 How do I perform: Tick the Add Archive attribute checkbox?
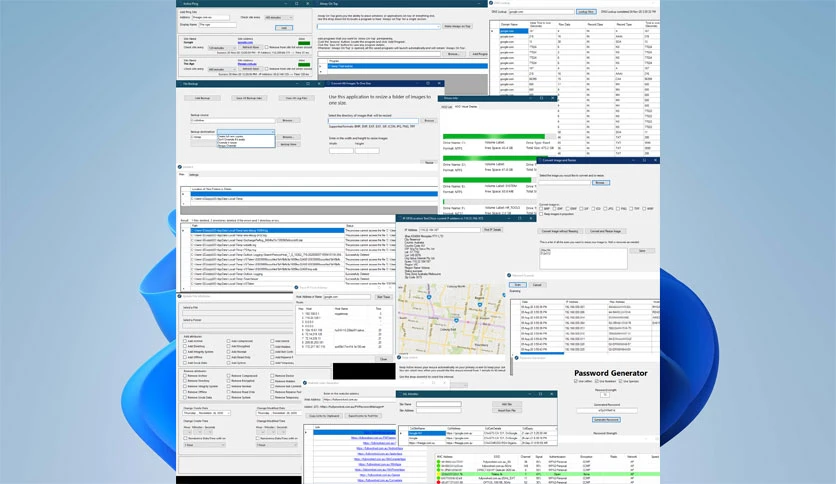[185, 341]
